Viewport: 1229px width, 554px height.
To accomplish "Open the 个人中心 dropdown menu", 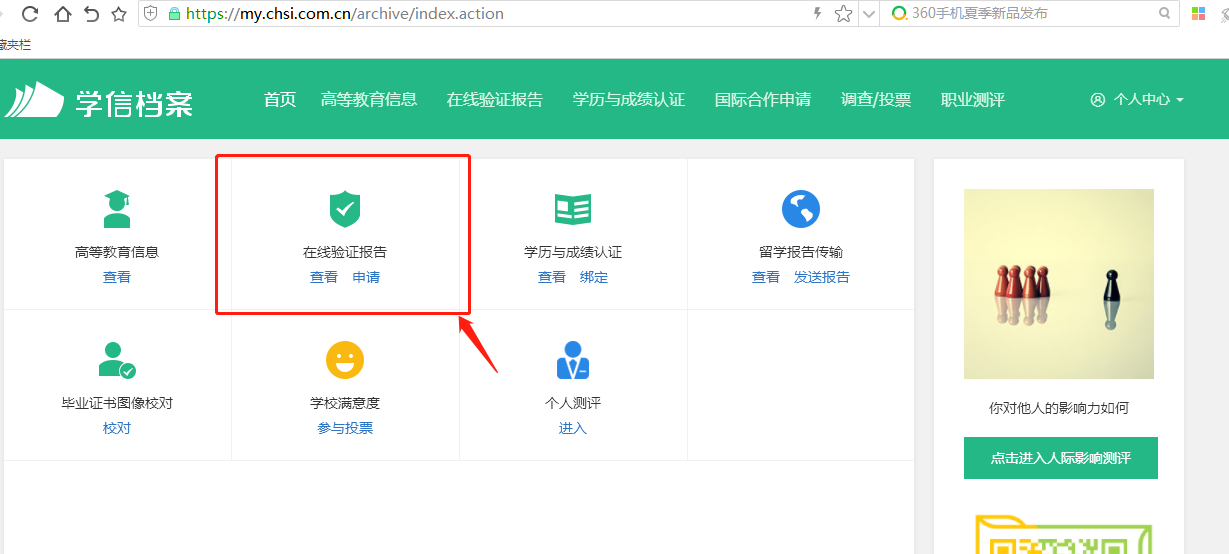I will click(1137, 100).
